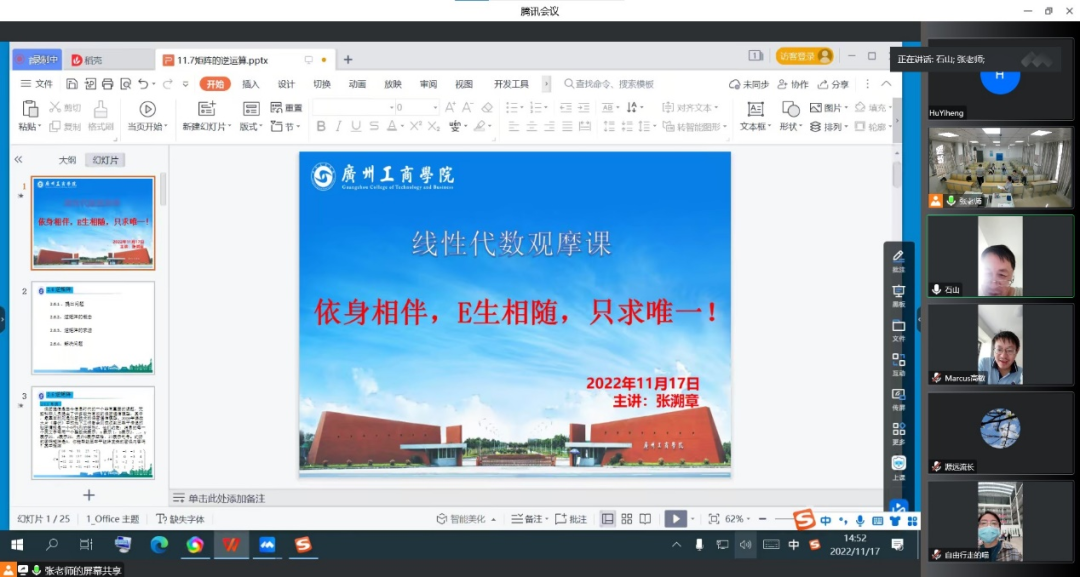1080x577 pixels.
Task: Open WPS Office from the Windows taskbar
Action: click(x=231, y=545)
